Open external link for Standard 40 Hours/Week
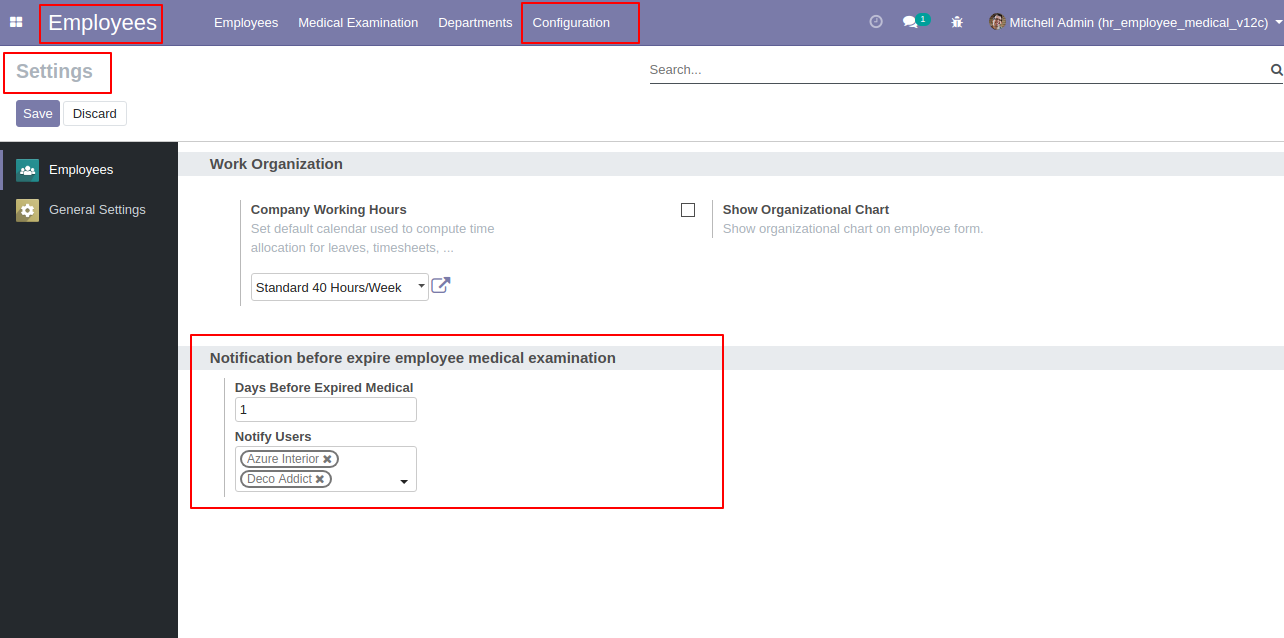1284x638 pixels. [441, 286]
